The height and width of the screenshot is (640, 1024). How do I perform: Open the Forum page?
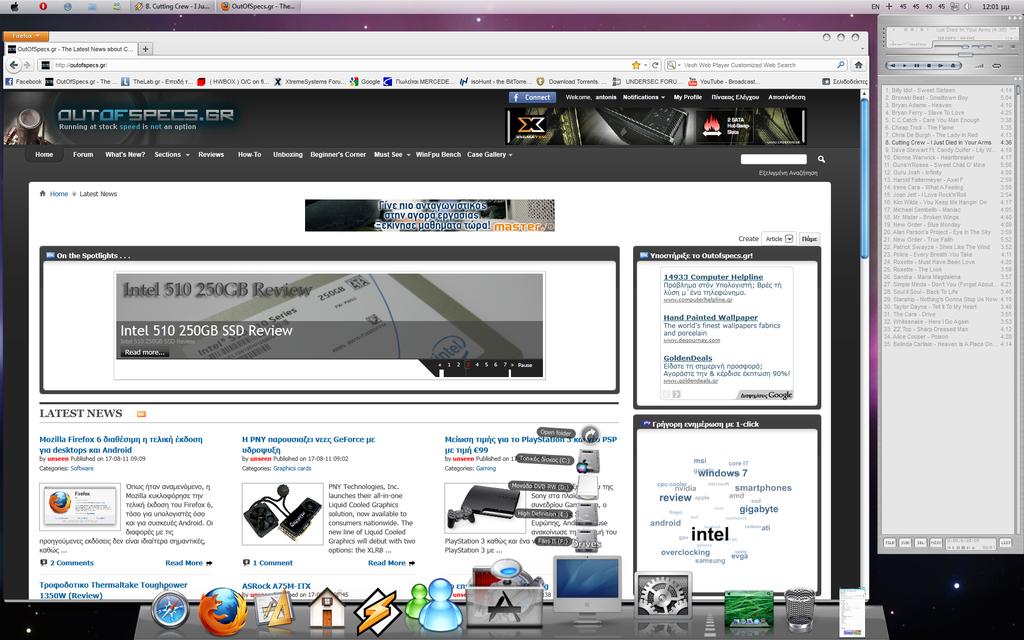(83, 155)
